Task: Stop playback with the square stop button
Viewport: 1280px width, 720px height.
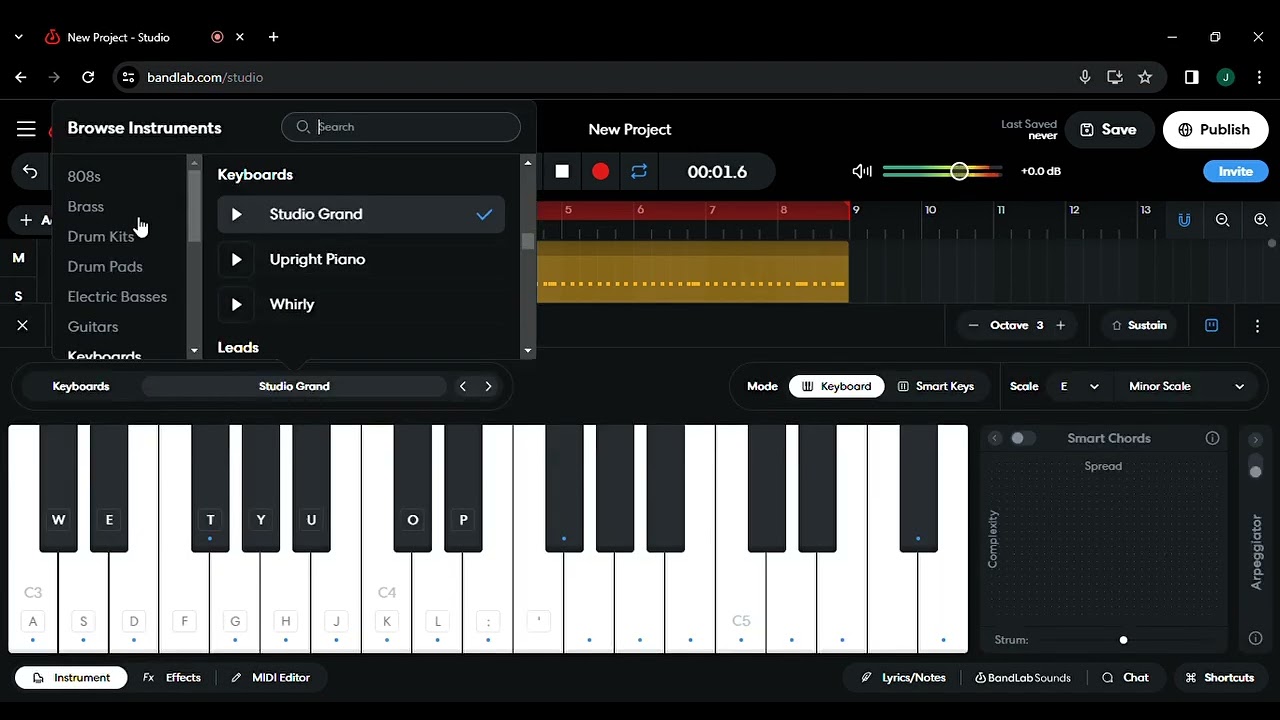Action: pos(562,172)
